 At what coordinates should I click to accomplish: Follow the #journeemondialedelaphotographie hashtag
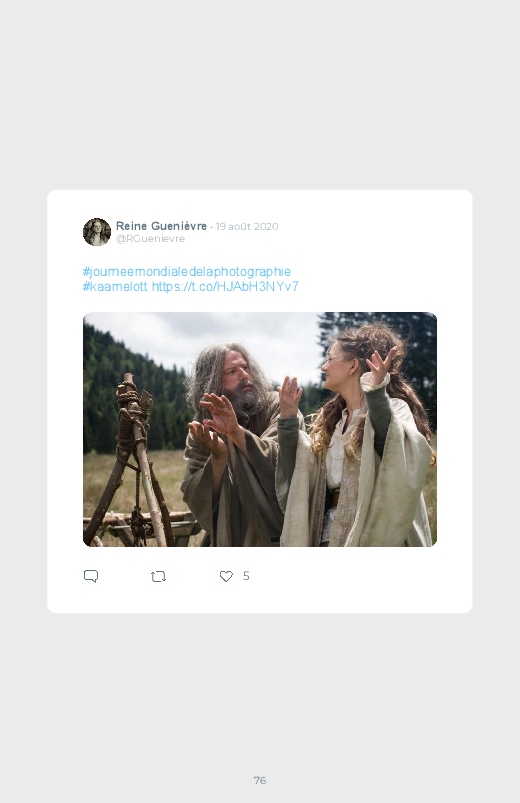(x=186, y=271)
